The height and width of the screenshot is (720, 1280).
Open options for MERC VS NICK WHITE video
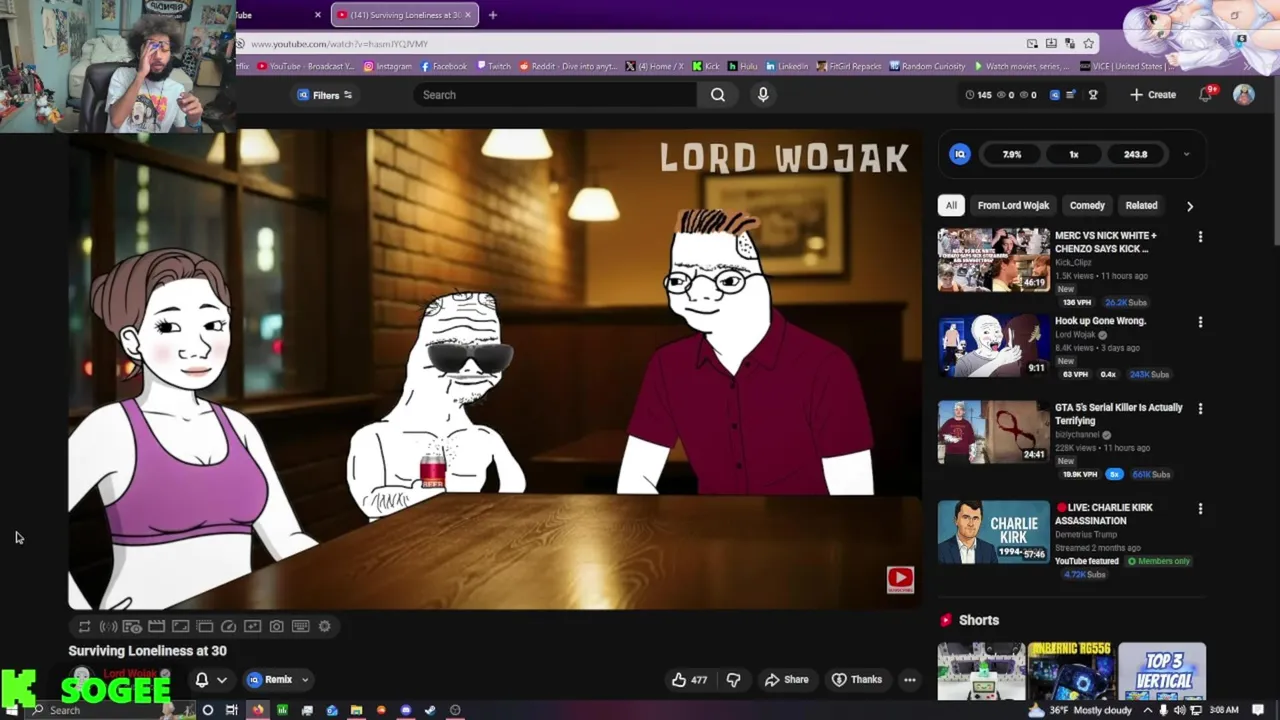tap(1200, 237)
